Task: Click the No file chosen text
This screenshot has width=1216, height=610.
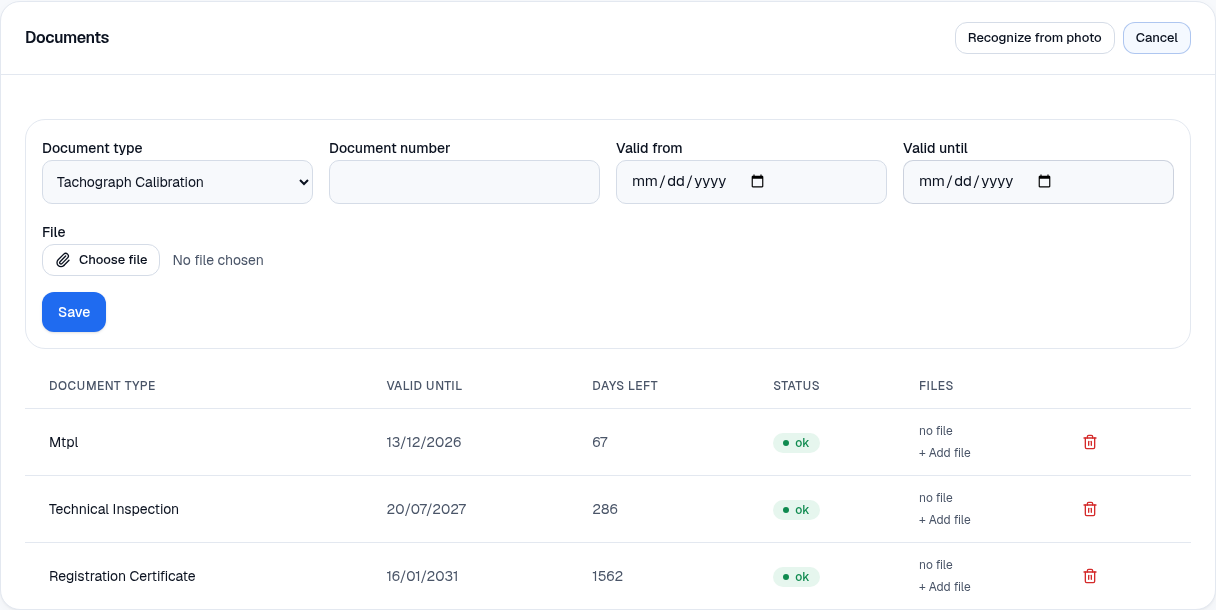Action: [x=218, y=260]
